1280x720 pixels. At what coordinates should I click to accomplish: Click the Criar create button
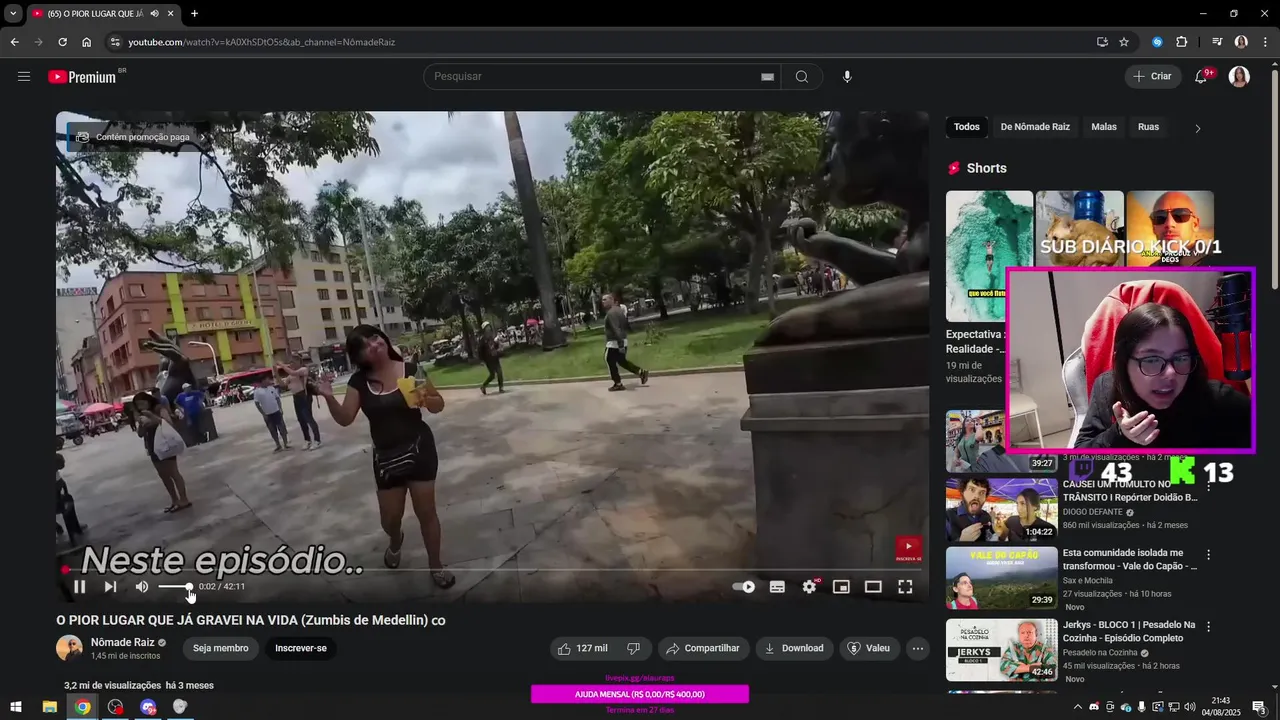pos(1152,77)
